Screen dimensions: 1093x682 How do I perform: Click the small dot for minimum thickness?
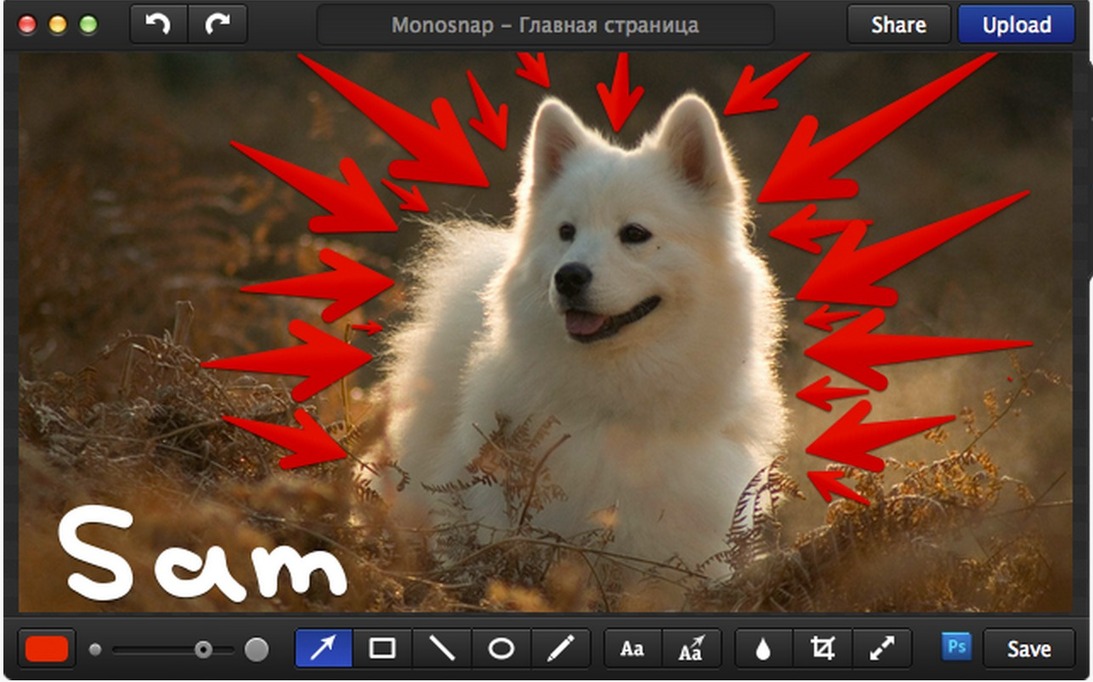(95, 649)
